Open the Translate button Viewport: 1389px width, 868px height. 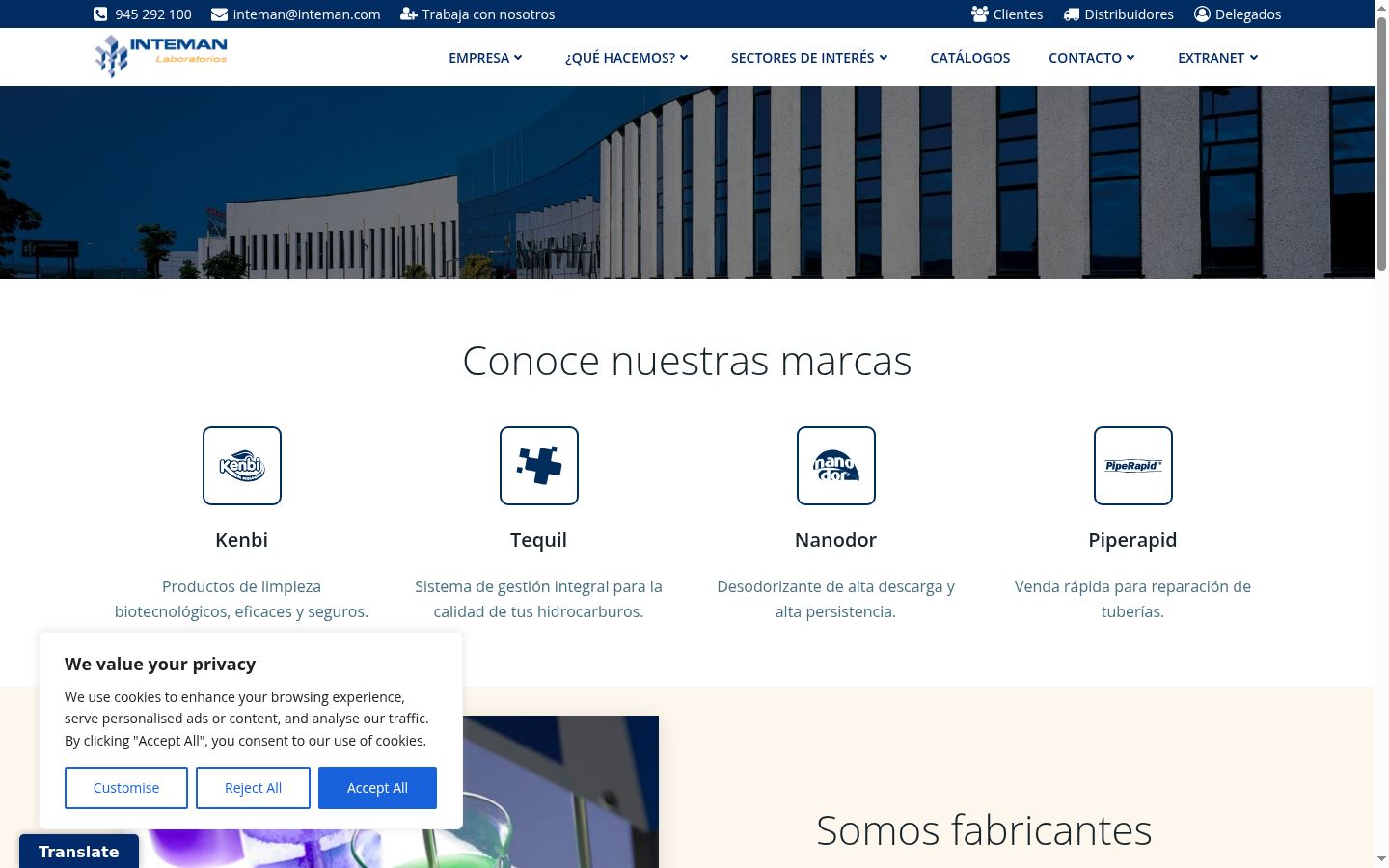coord(79,852)
